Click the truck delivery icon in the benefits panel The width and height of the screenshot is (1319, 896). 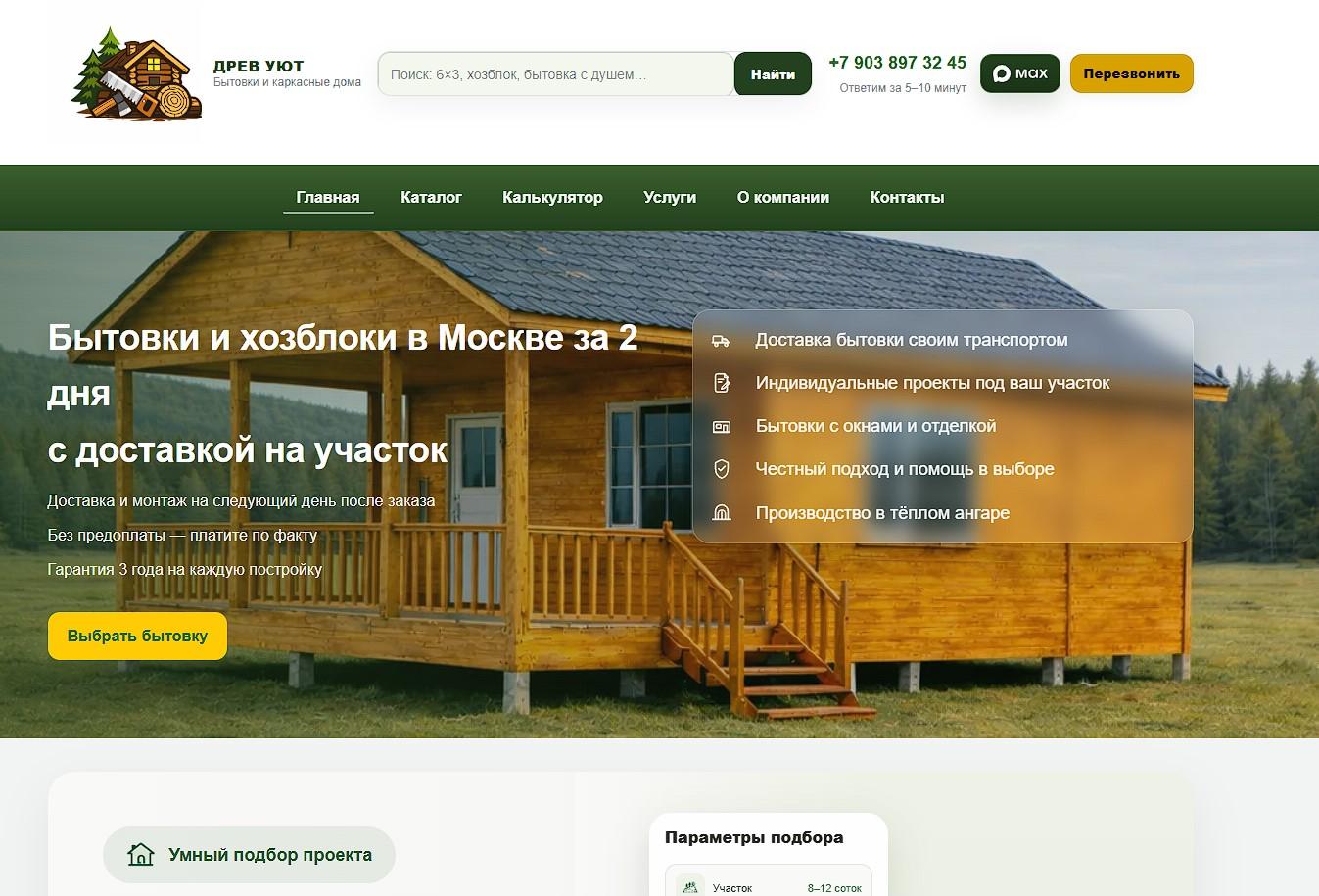723,340
